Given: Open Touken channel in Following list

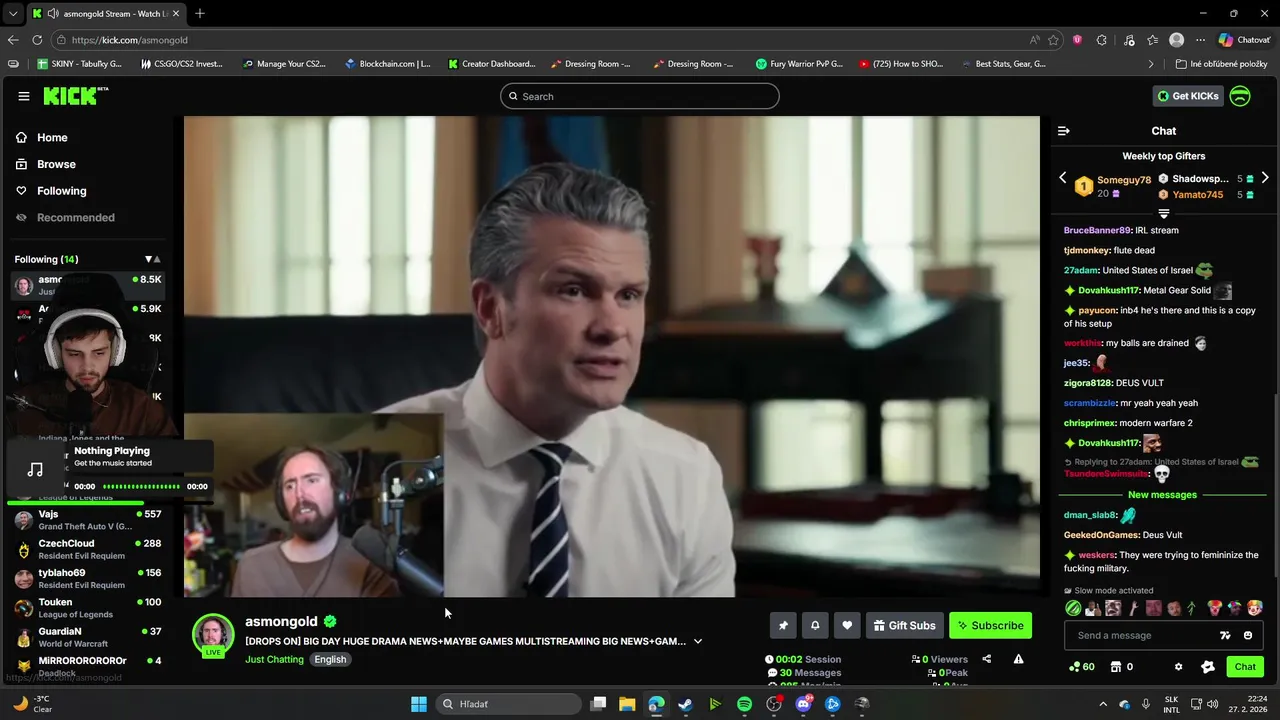Looking at the screenshot, I should [x=88, y=608].
